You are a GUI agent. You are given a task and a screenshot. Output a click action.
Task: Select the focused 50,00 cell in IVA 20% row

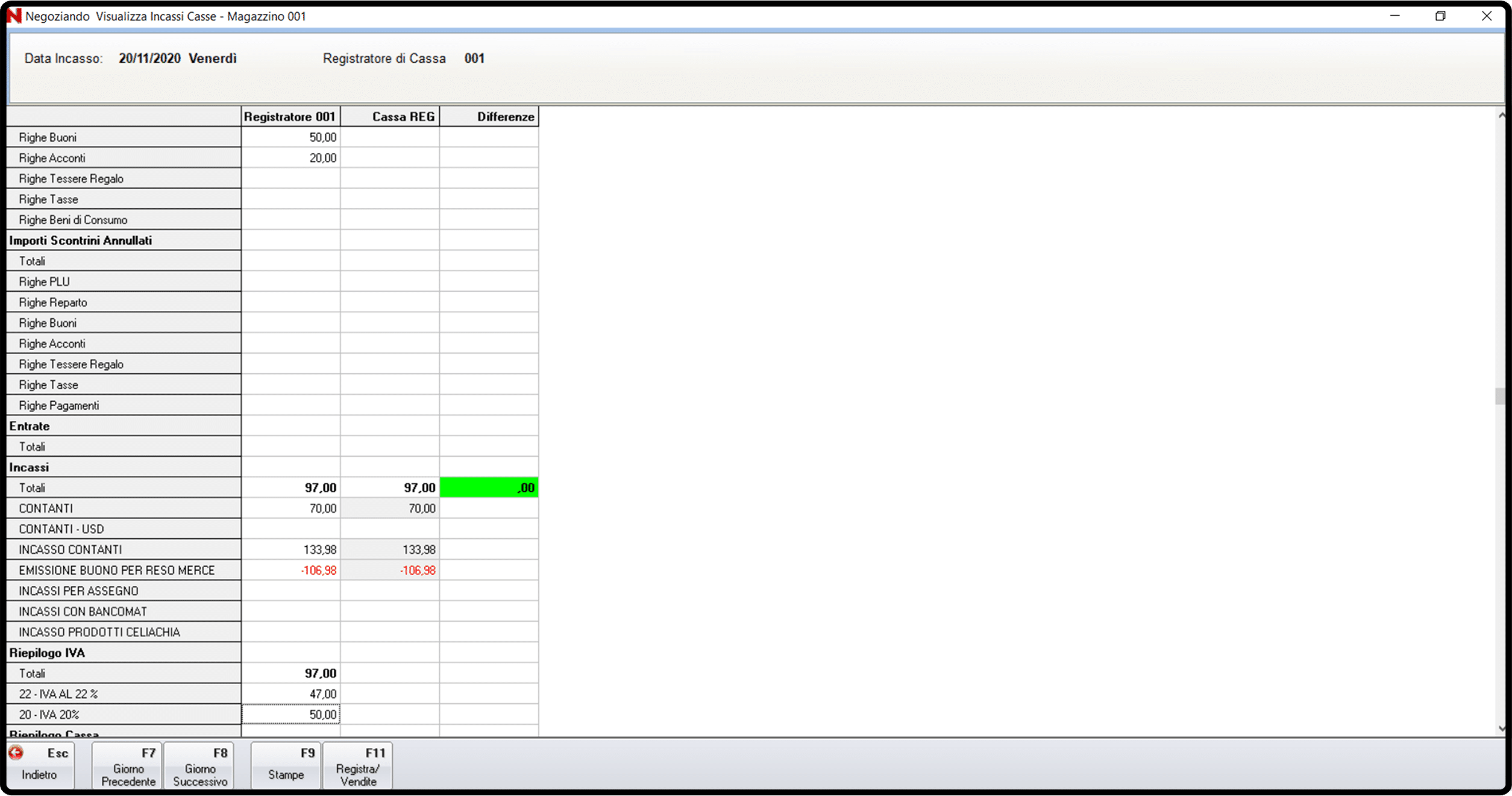(x=290, y=715)
